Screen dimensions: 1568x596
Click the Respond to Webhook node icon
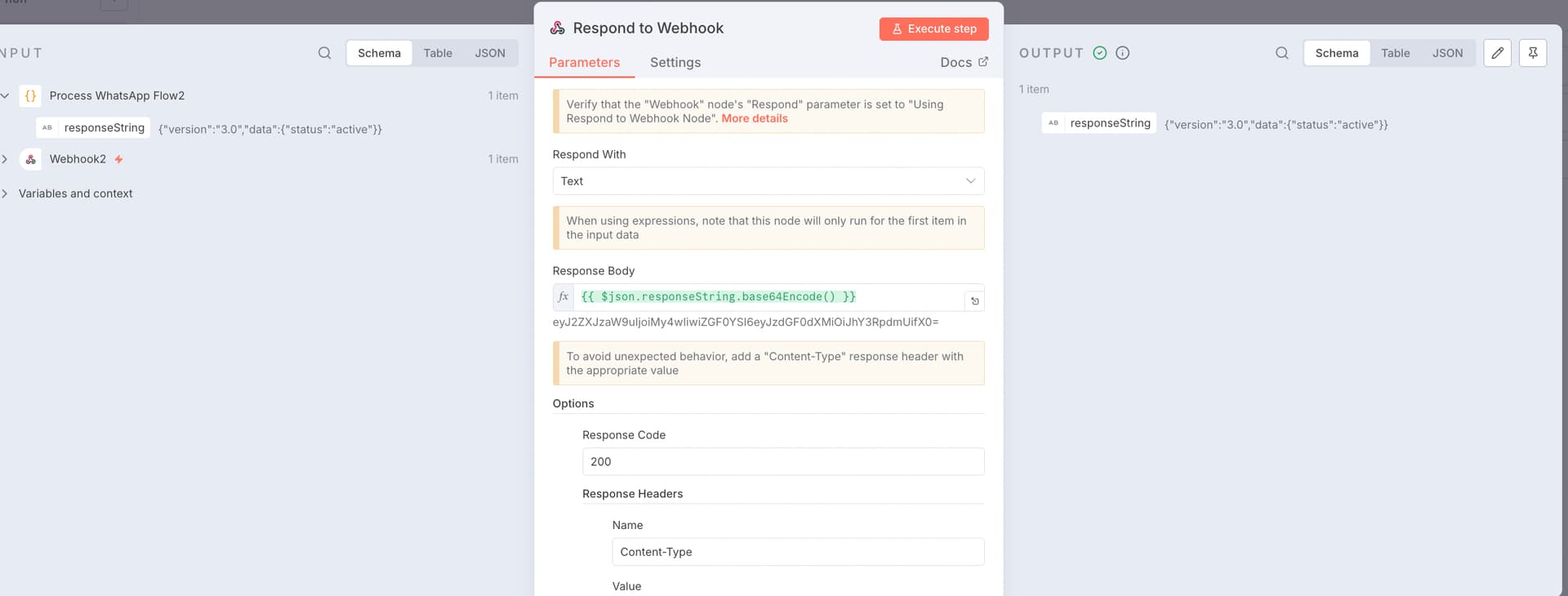558,29
